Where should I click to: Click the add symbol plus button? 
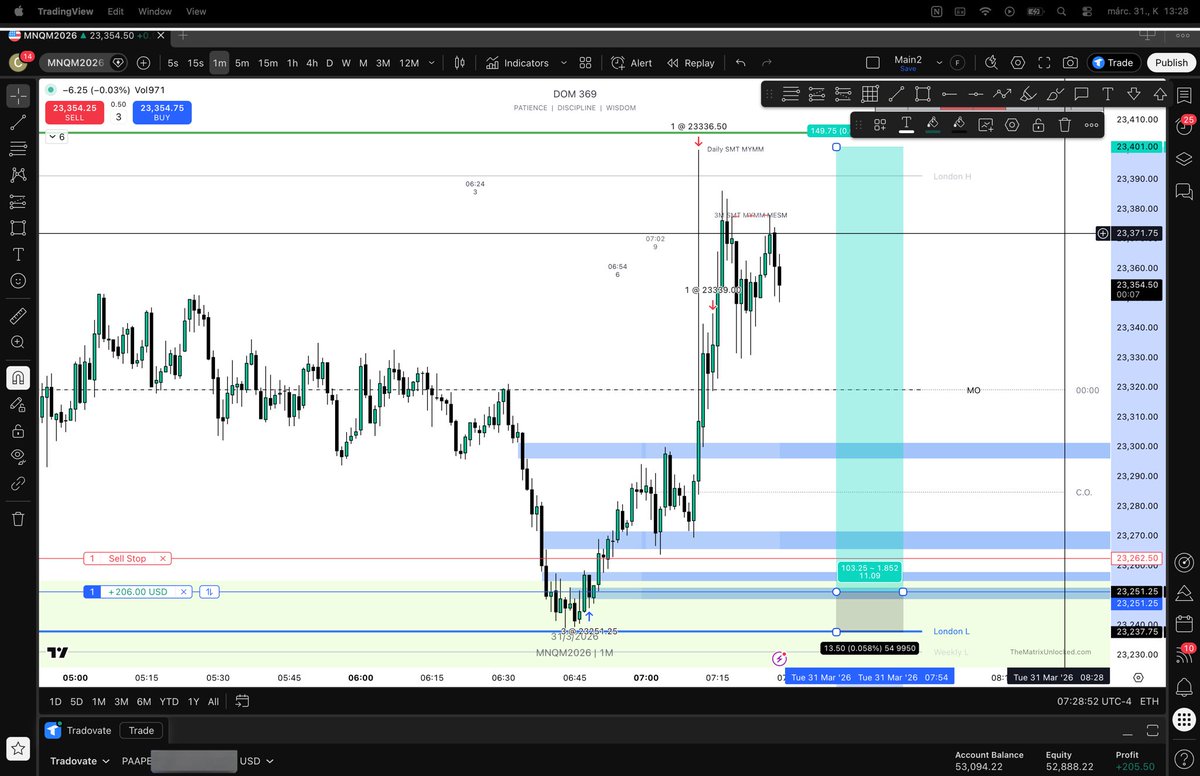tap(143, 62)
